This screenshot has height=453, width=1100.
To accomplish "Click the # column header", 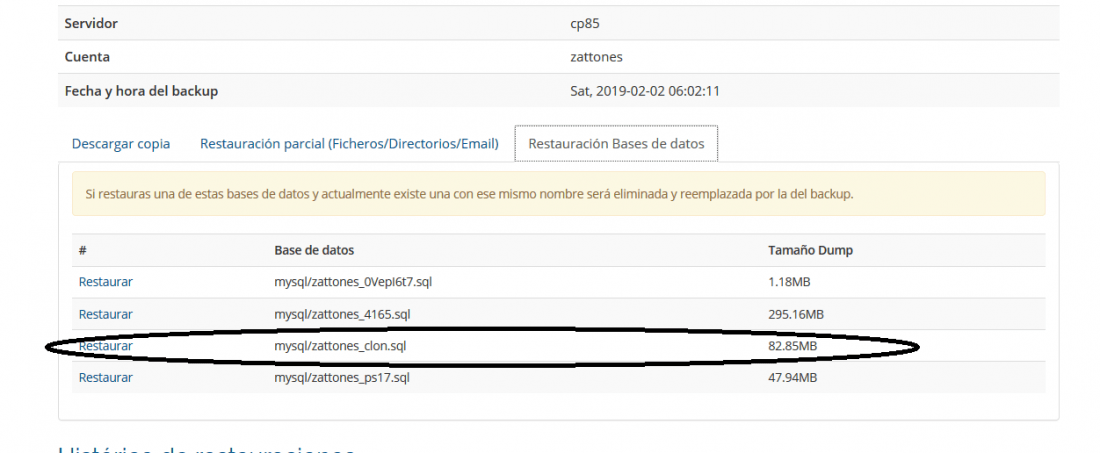I will (x=82, y=250).
